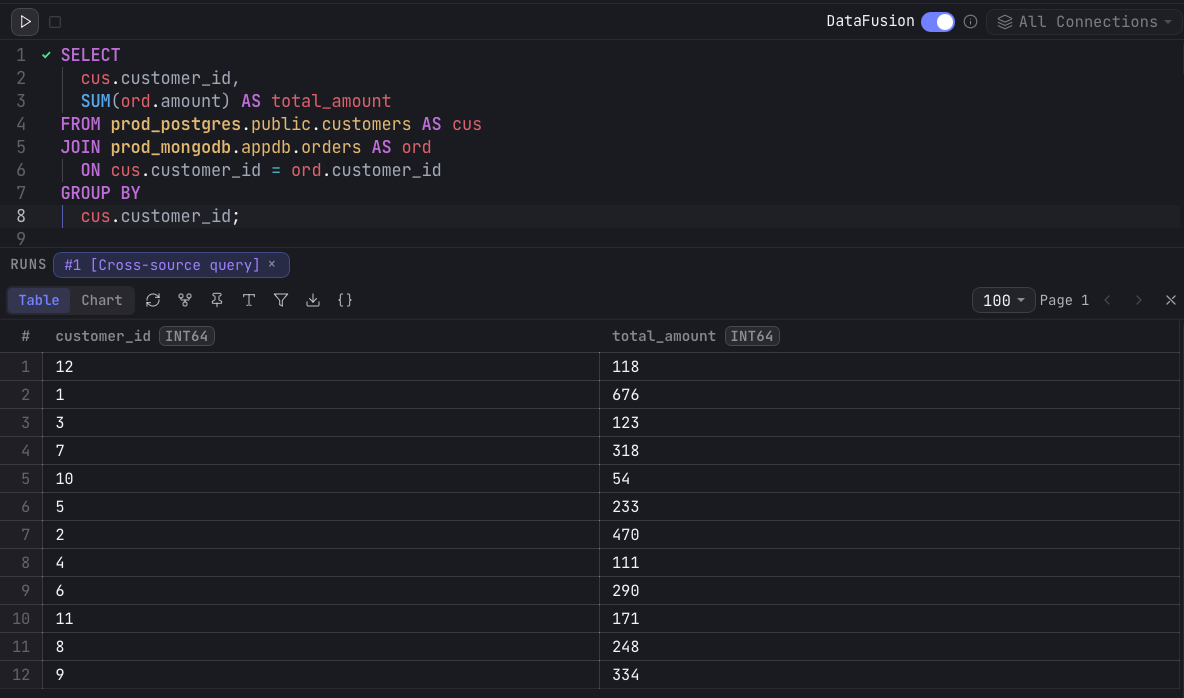Go to previous page arrow
The height and width of the screenshot is (698, 1184).
coord(1108,300)
